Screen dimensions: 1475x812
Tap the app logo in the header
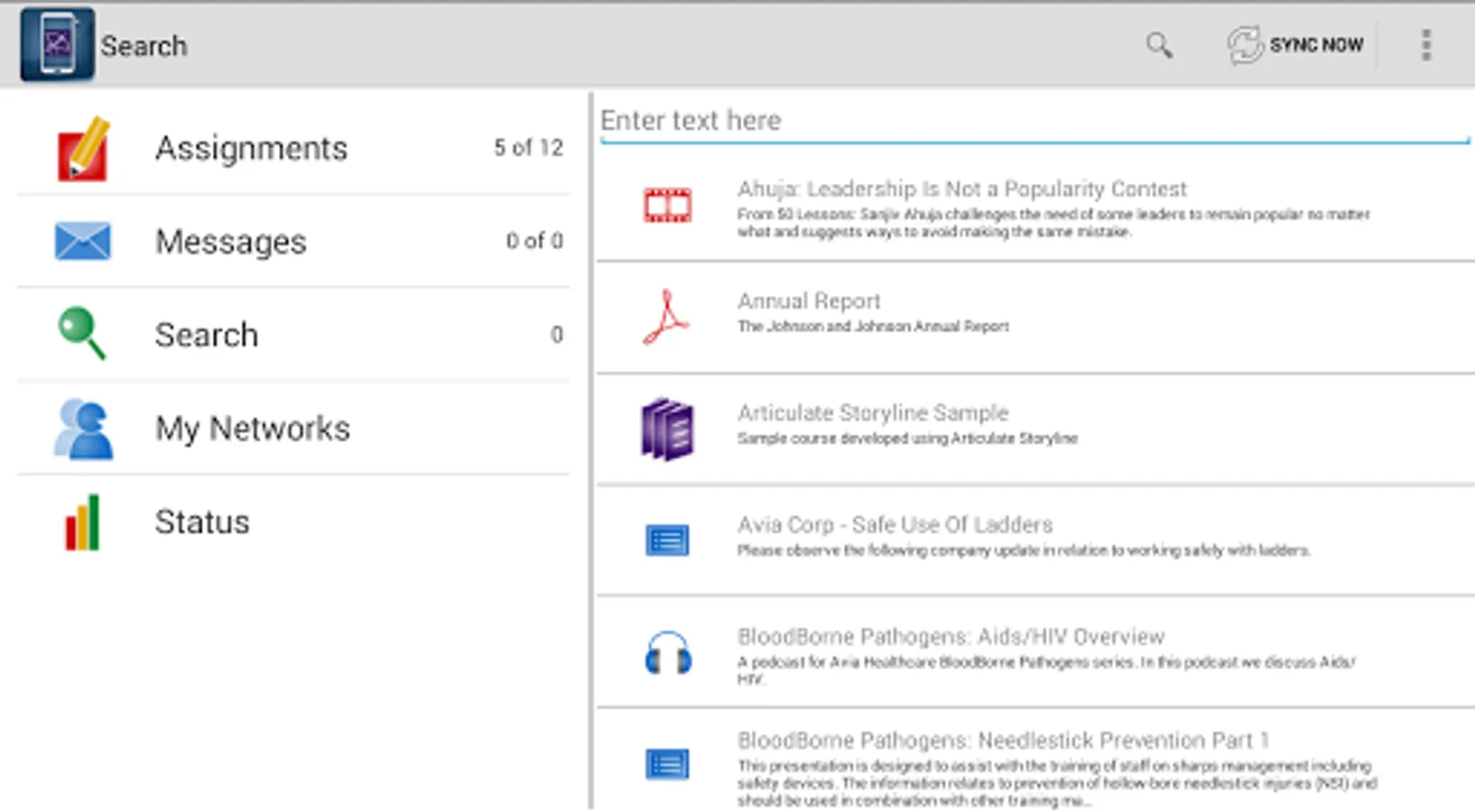pos(57,44)
